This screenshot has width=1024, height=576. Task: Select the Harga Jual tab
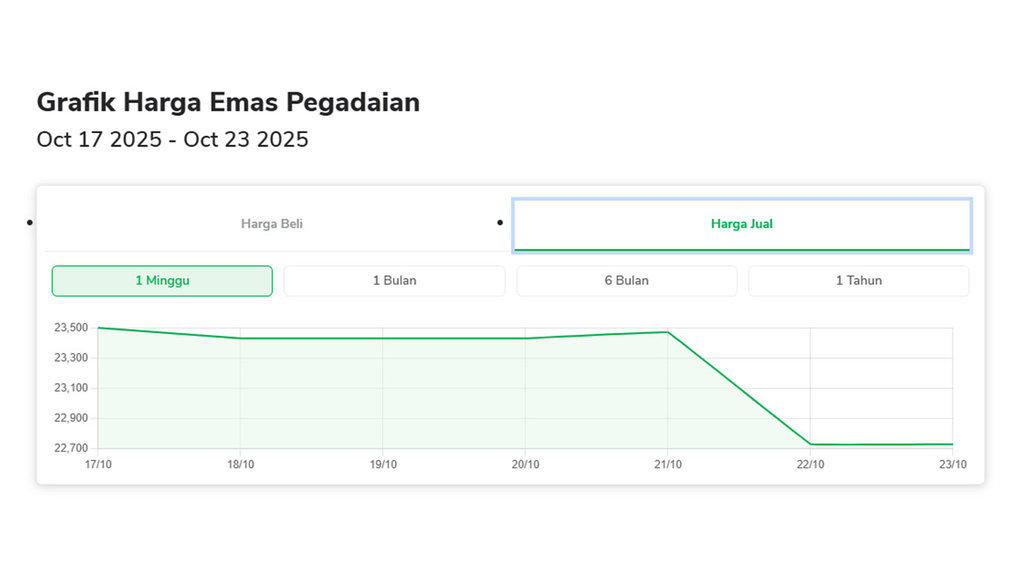click(741, 224)
